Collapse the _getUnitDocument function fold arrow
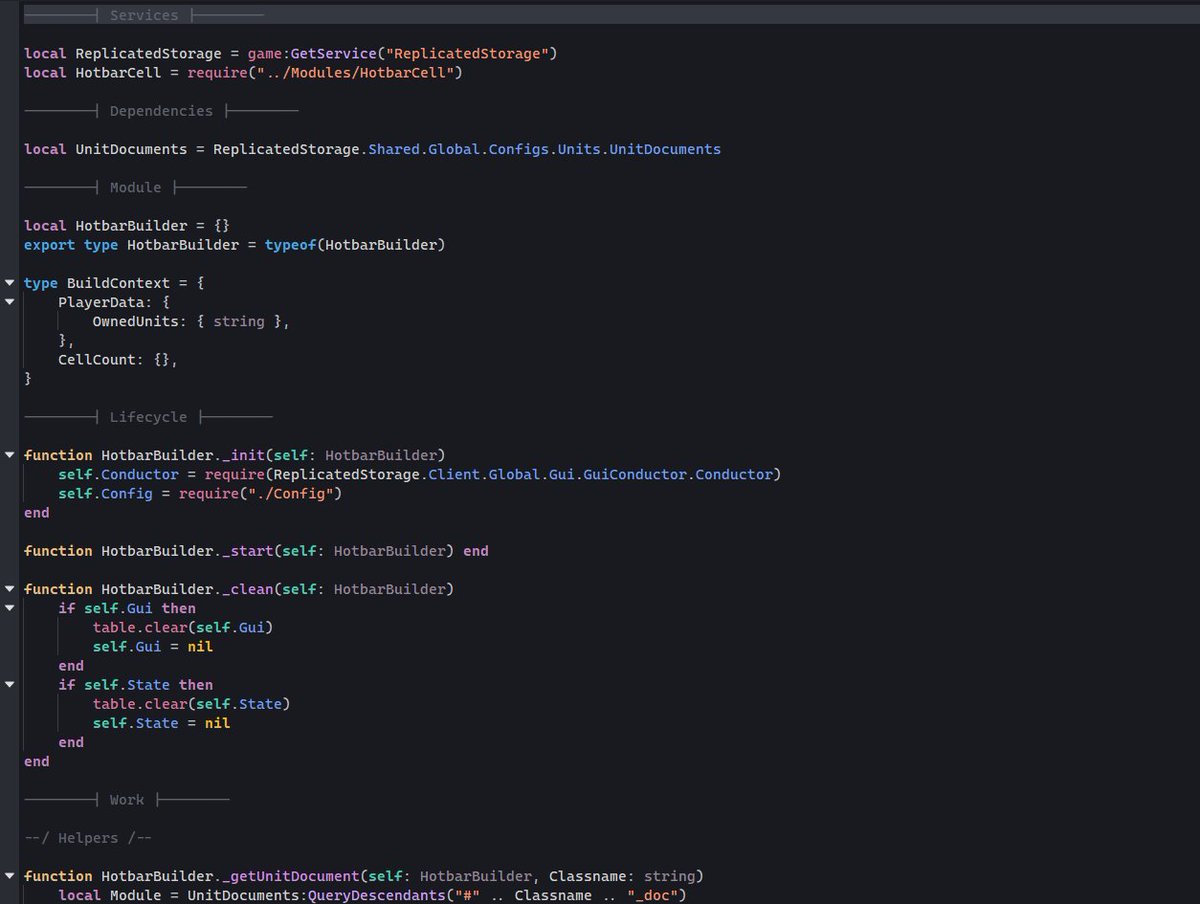This screenshot has width=1200, height=904. click(10, 876)
